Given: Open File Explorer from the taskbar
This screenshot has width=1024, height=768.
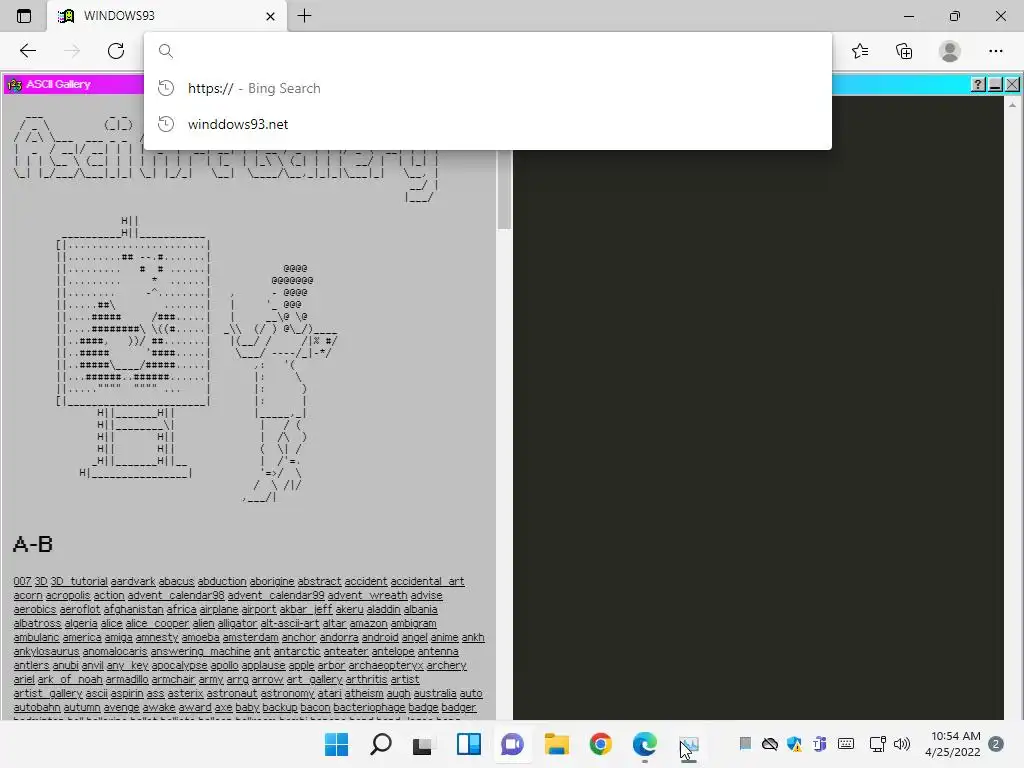Looking at the screenshot, I should [556, 744].
